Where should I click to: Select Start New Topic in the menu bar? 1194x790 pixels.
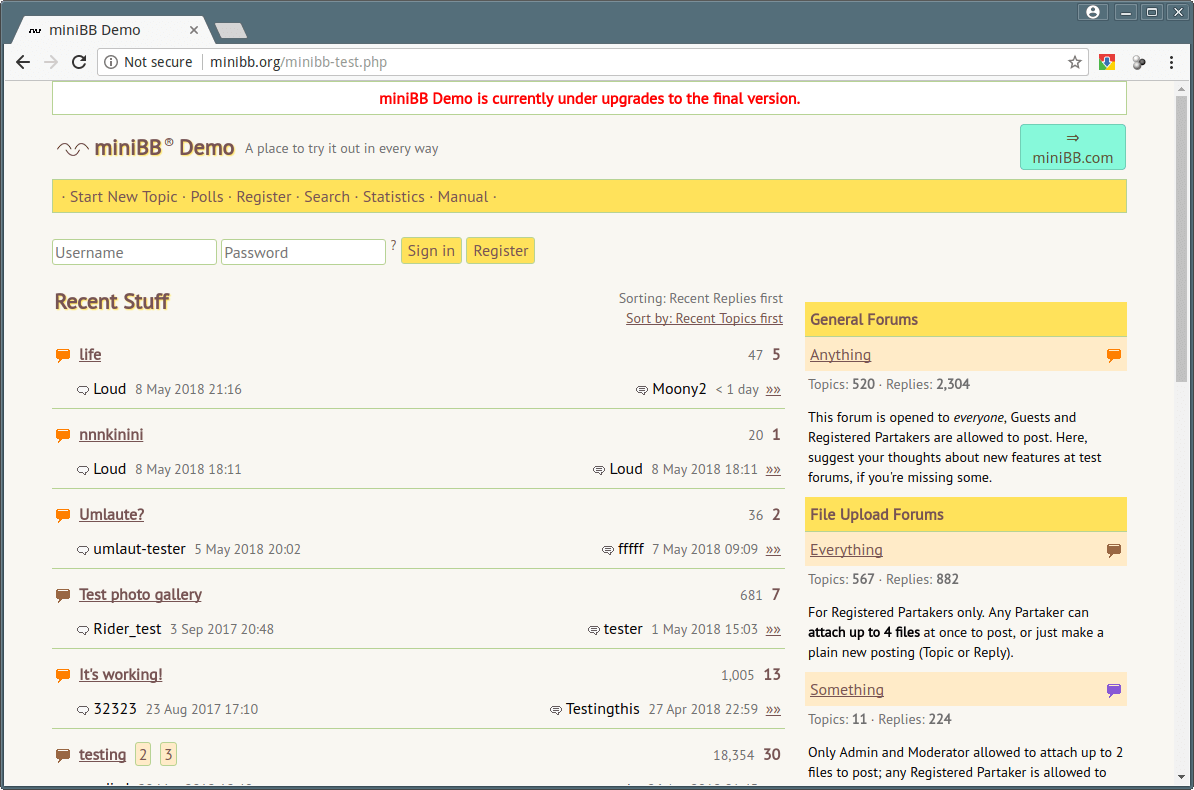click(123, 197)
